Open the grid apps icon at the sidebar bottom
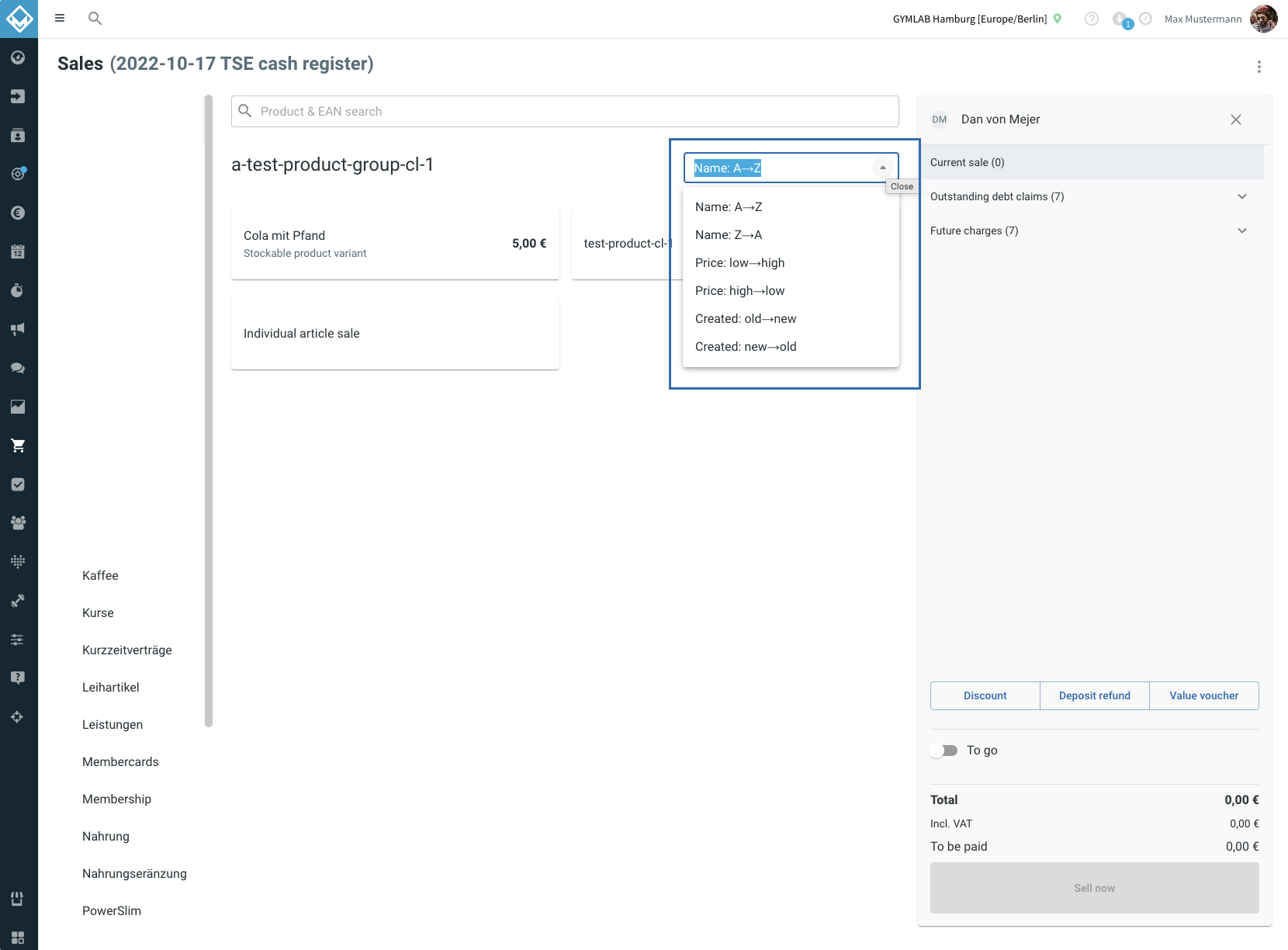1288x950 pixels. [x=18, y=938]
